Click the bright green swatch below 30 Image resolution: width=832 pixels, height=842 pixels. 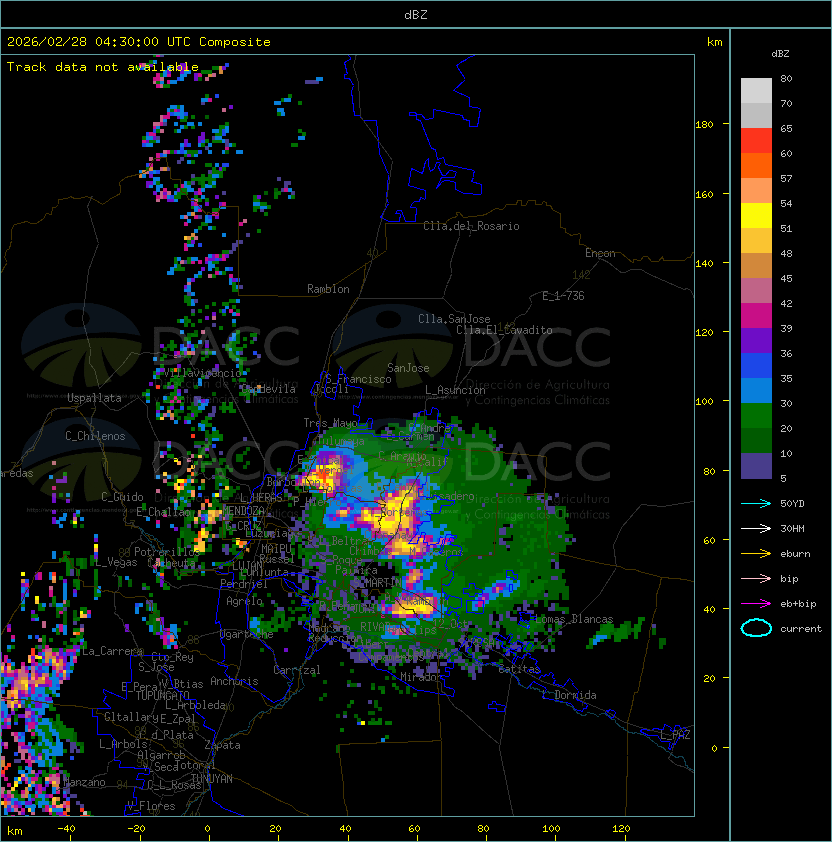click(x=756, y=416)
